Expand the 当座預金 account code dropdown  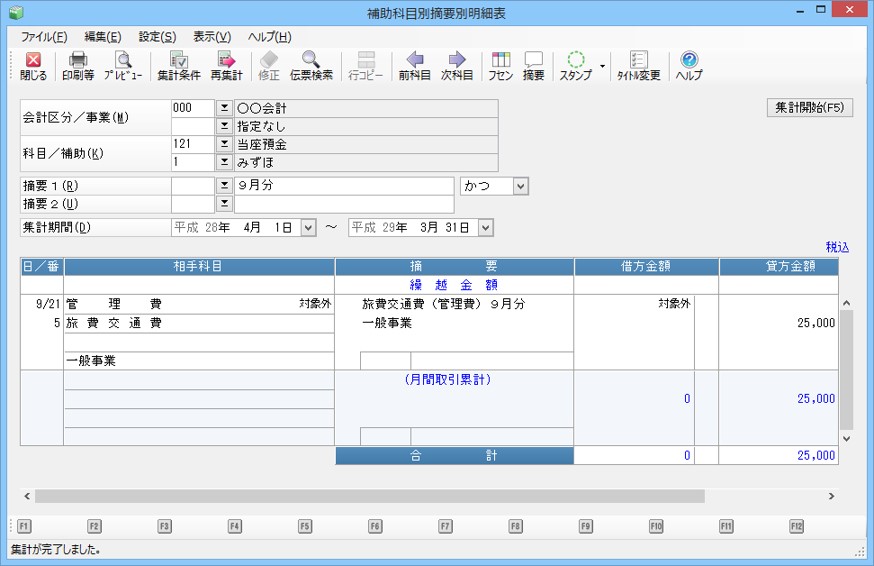[x=224, y=144]
